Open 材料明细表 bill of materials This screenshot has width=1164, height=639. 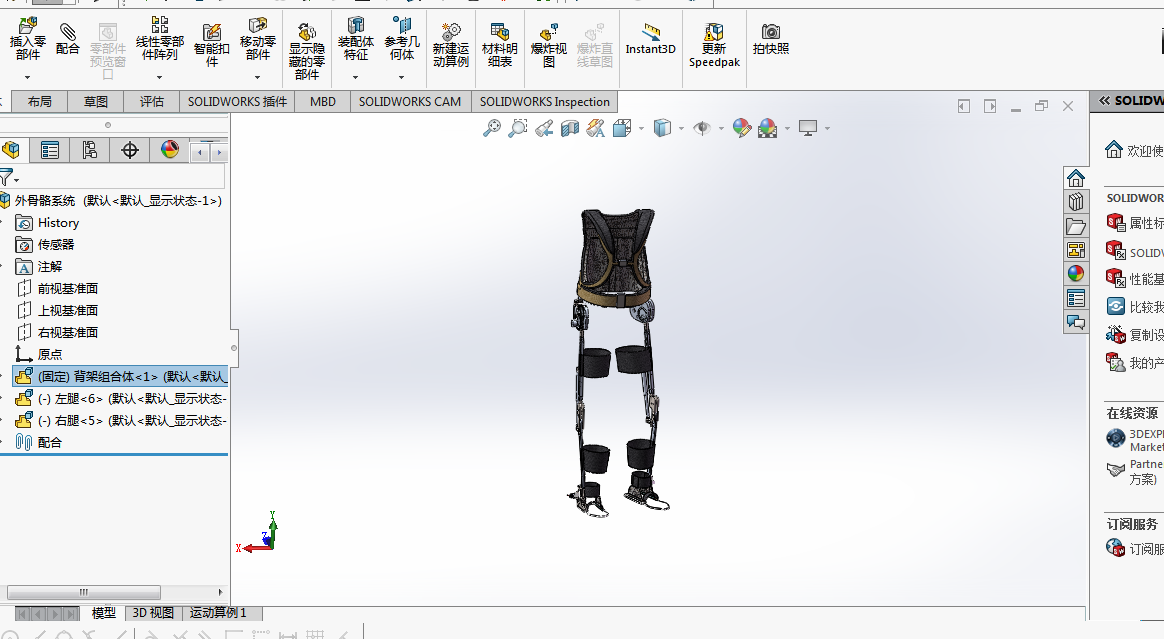tap(500, 45)
